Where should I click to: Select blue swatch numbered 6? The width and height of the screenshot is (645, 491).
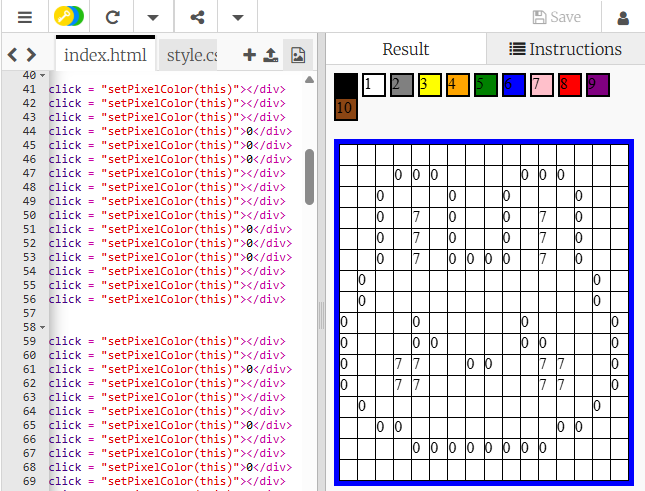(x=514, y=85)
